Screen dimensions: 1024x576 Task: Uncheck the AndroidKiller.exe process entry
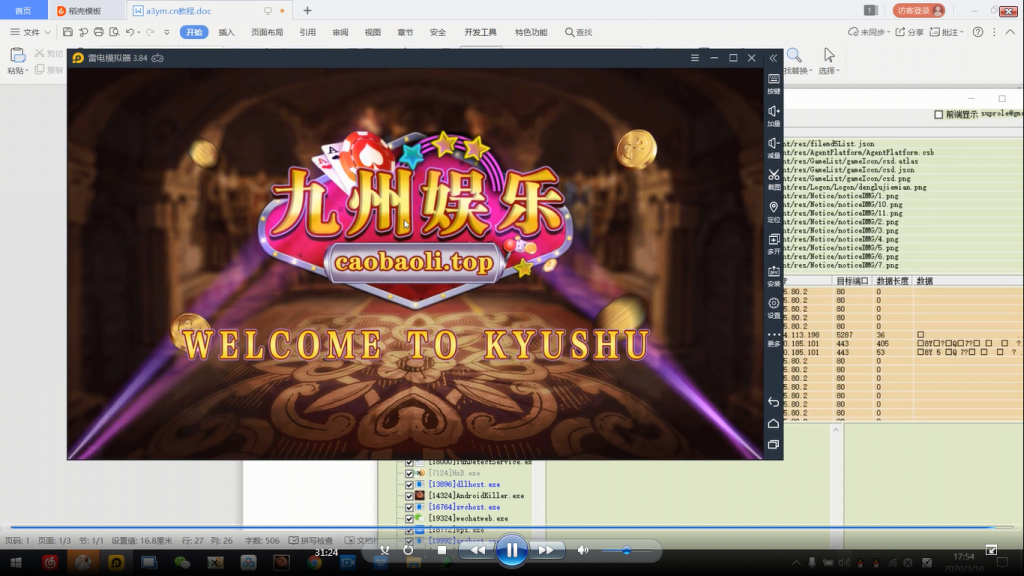[409, 496]
